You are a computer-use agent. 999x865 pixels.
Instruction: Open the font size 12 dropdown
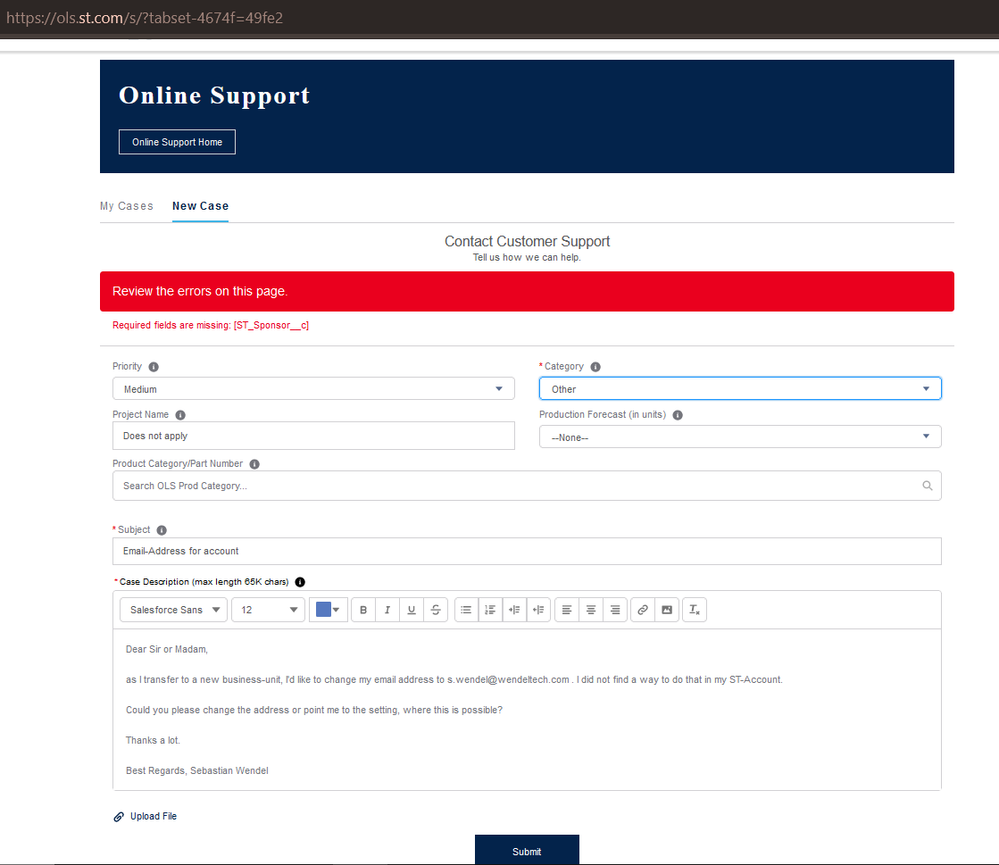click(x=268, y=610)
